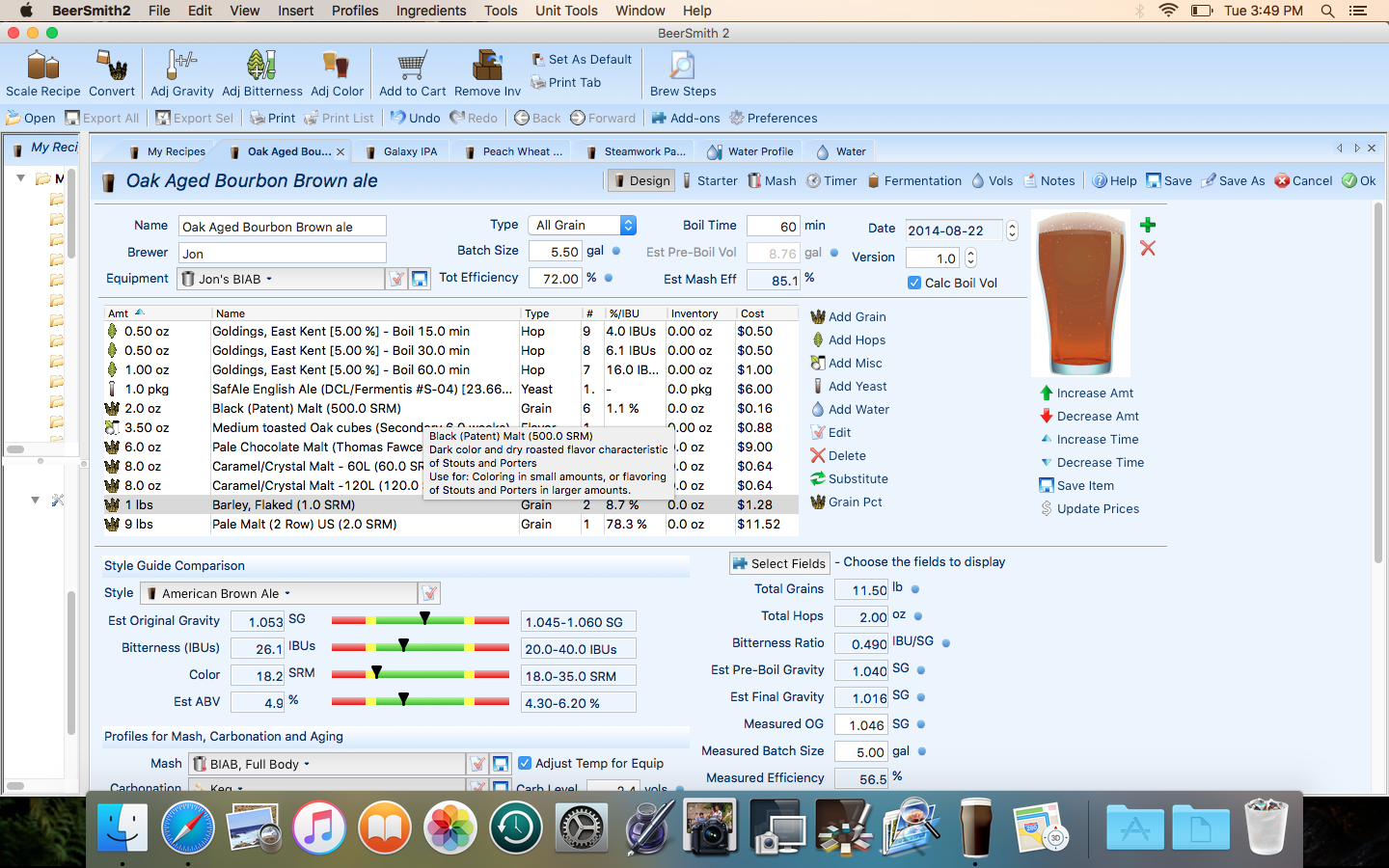Click Grain Pct button
The width and height of the screenshot is (1389, 868).
pos(846,502)
